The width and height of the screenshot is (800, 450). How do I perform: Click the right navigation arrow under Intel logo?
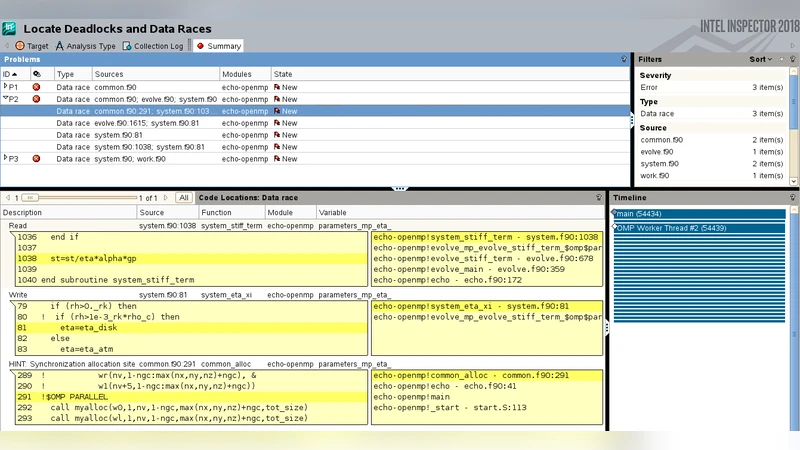(x=792, y=45)
